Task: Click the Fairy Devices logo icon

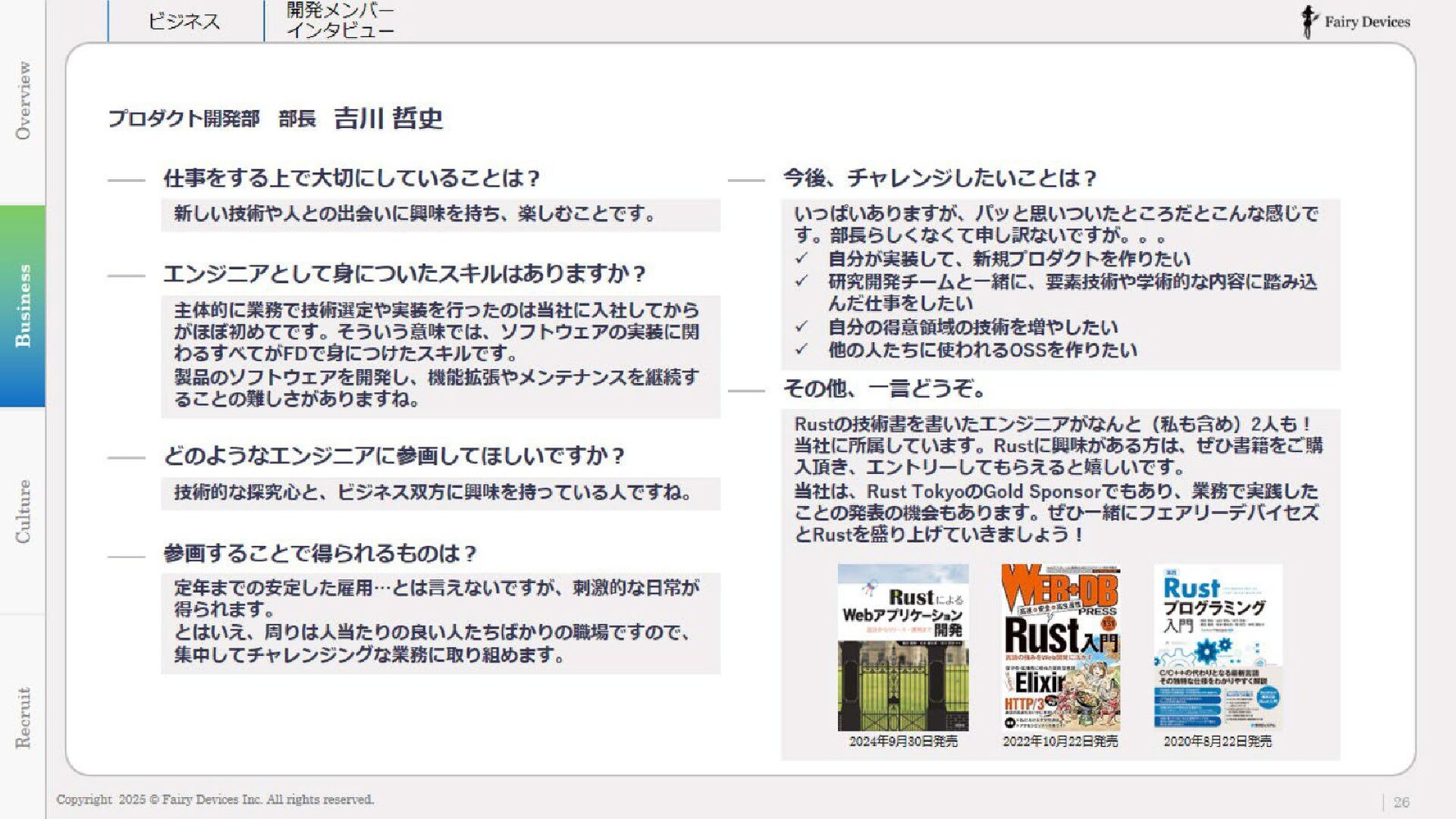Action: click(1308, 21)
